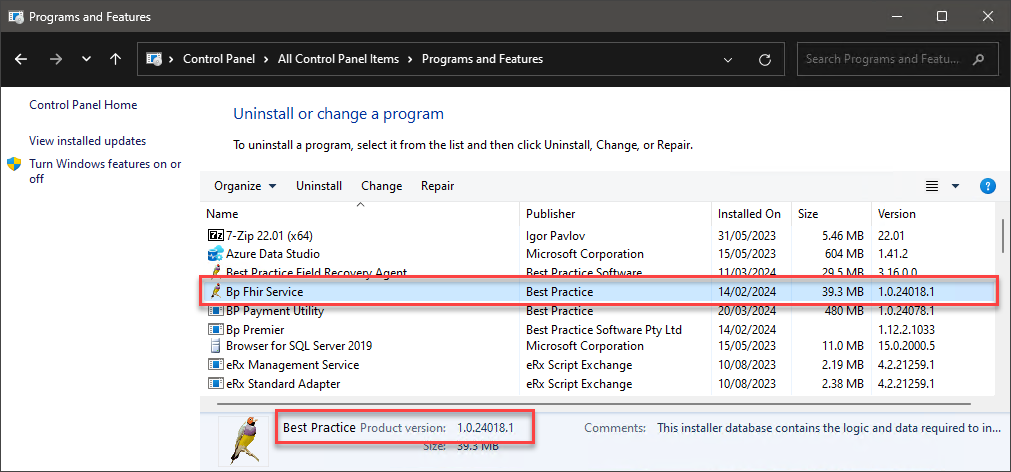Screen dimensions: 1011x472
Task: Open the help question mark icon
Action: (987, 186)
